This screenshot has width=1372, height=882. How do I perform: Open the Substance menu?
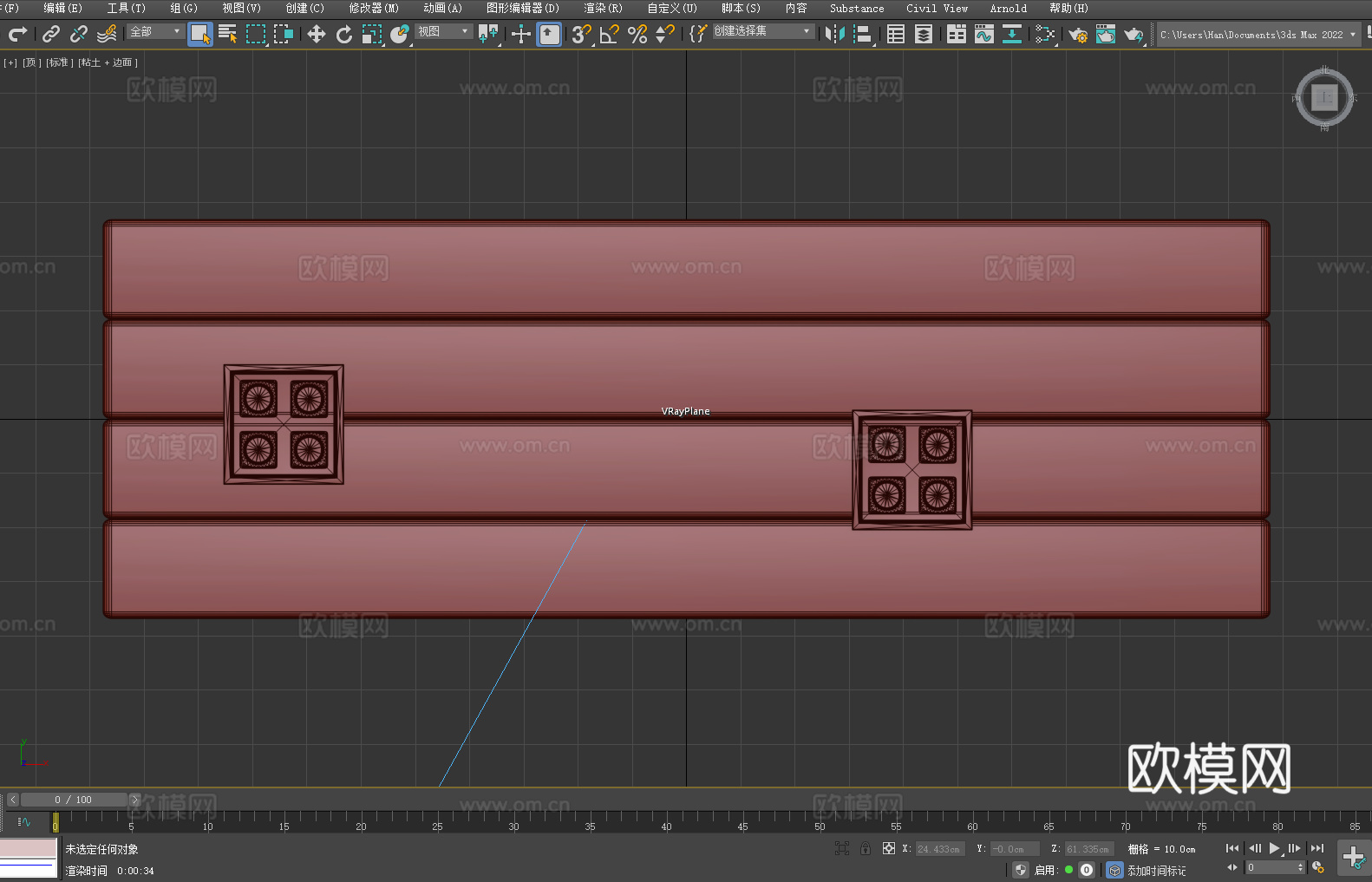(x=857, y=8)
